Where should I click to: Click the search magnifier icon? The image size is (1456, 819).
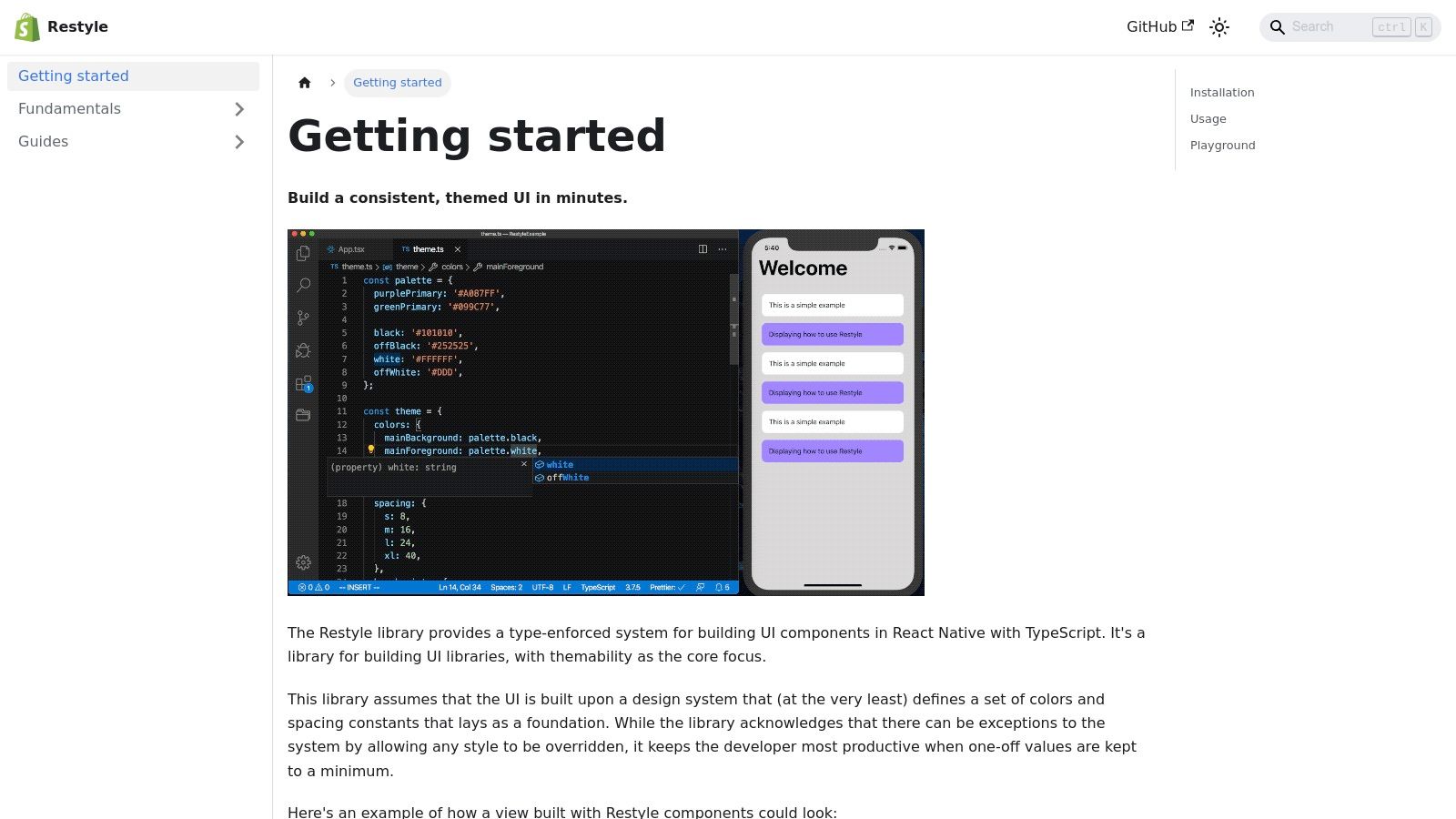1278,27
